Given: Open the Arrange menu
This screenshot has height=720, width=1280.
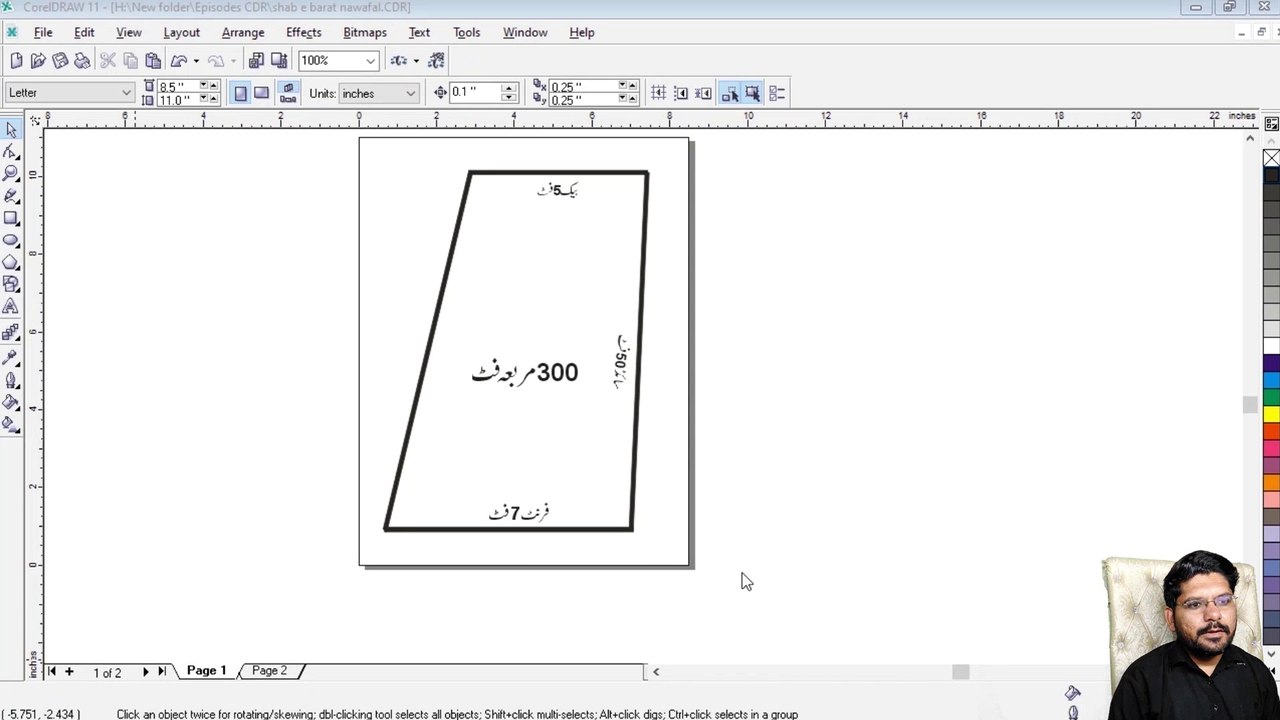Looking at the screenshot, I should coord(243,33).
